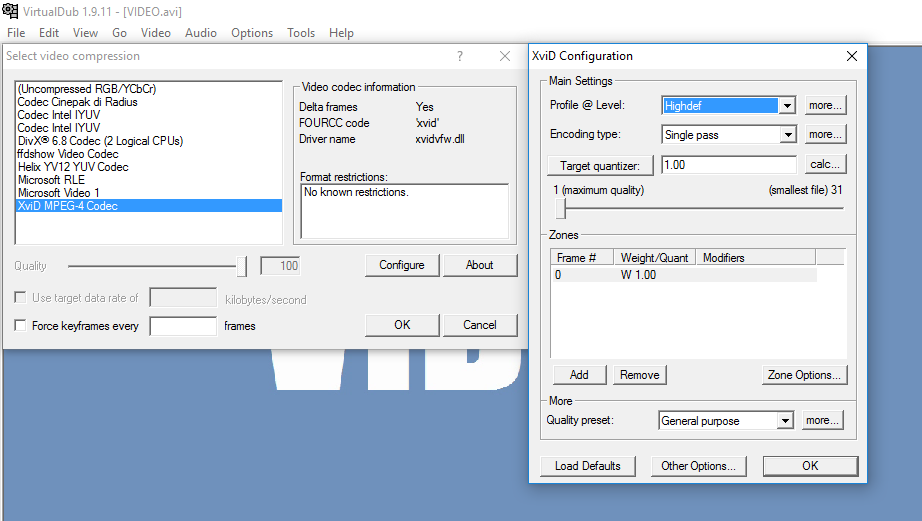Click the calc... button
The image size is (922, 521).
coord(826,164)
